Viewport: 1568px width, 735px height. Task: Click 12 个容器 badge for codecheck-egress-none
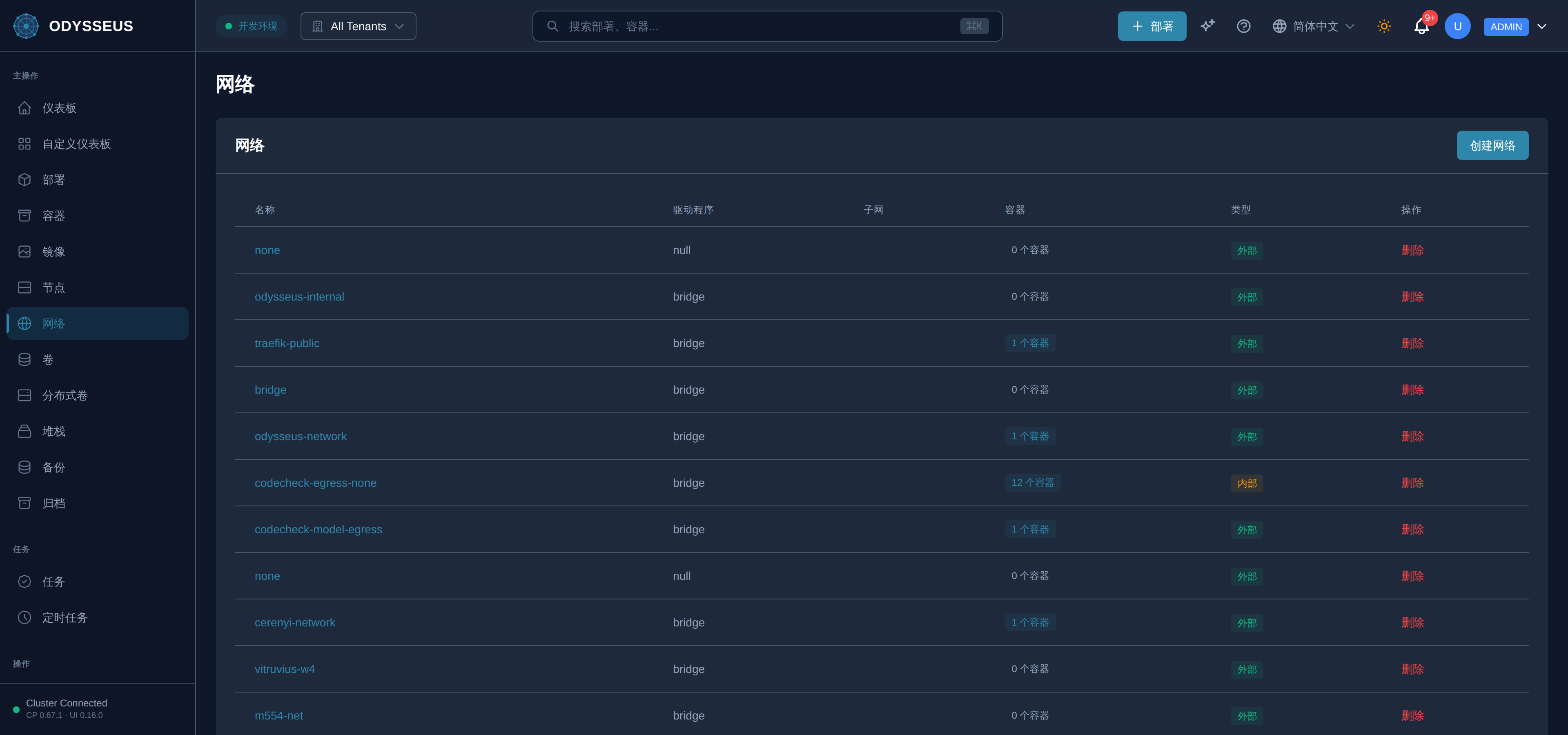point(1032,483)
